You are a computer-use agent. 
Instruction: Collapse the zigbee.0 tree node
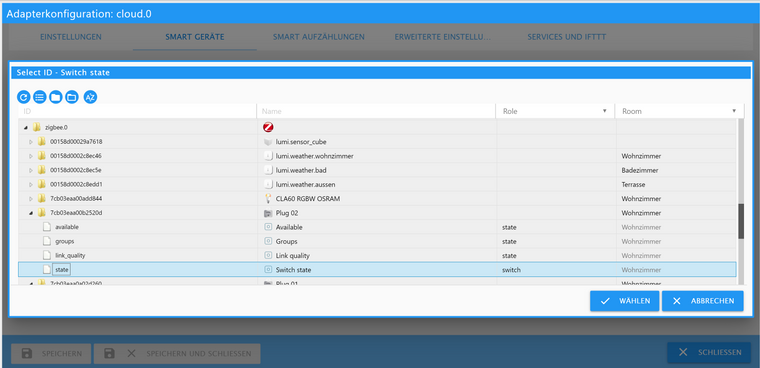pyautogui.click(x=25, y=128)
